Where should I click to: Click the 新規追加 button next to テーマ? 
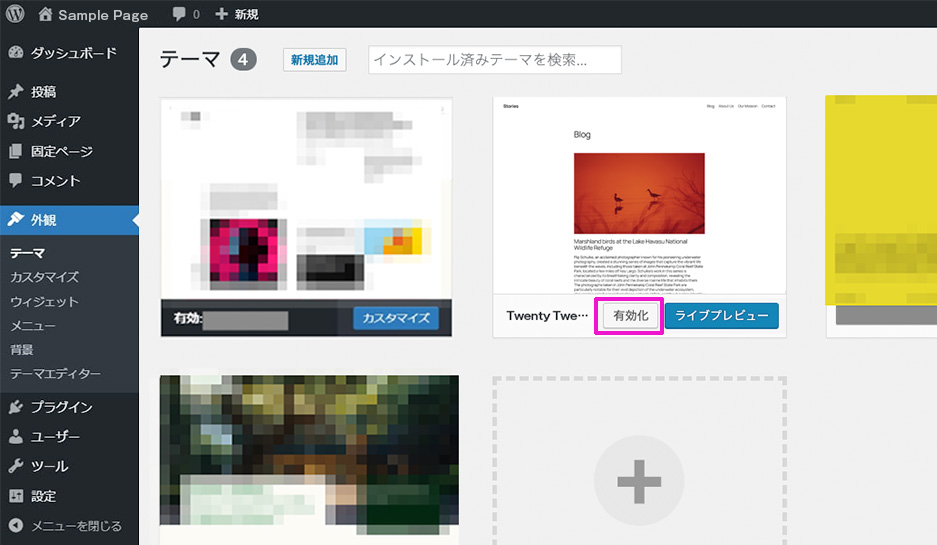(314, 60)
